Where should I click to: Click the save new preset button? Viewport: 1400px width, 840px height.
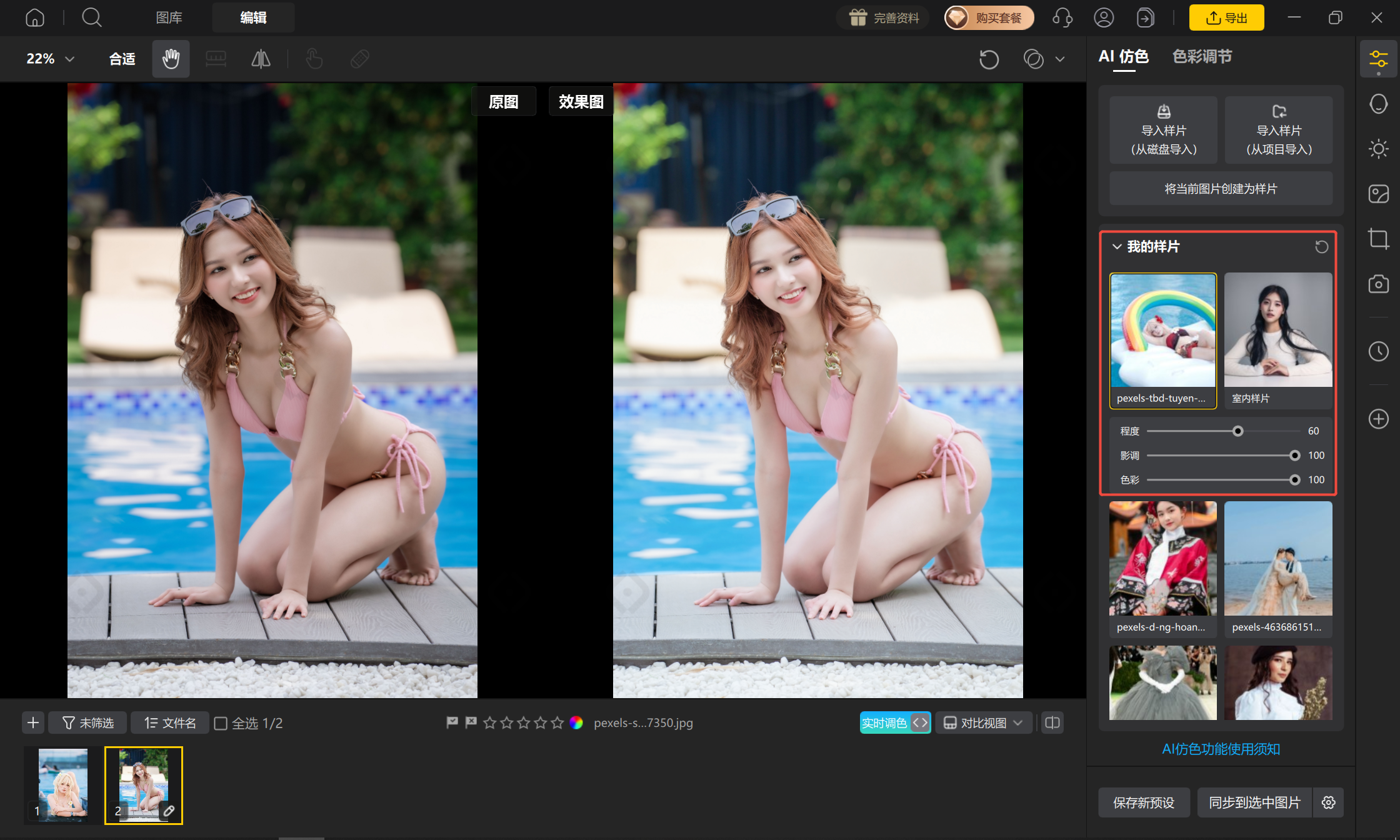[x=1144, y=802]
